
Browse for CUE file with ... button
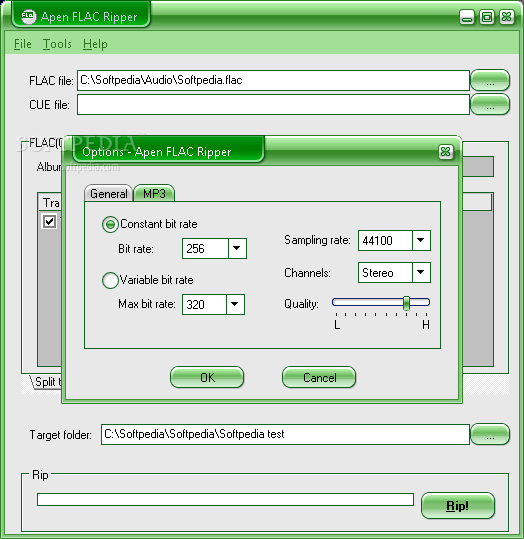pos(490,104)
